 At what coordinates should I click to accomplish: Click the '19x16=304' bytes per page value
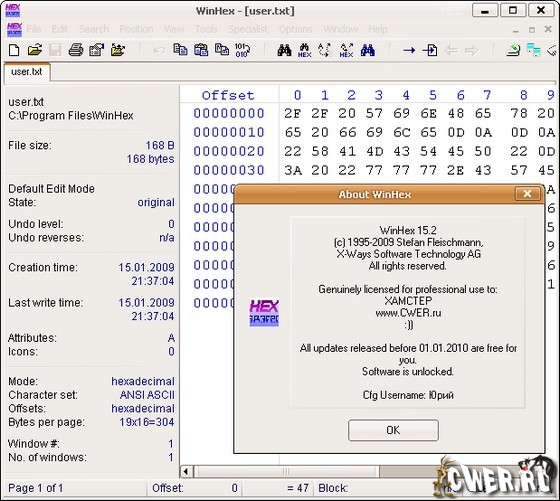[x=147, y=422]
